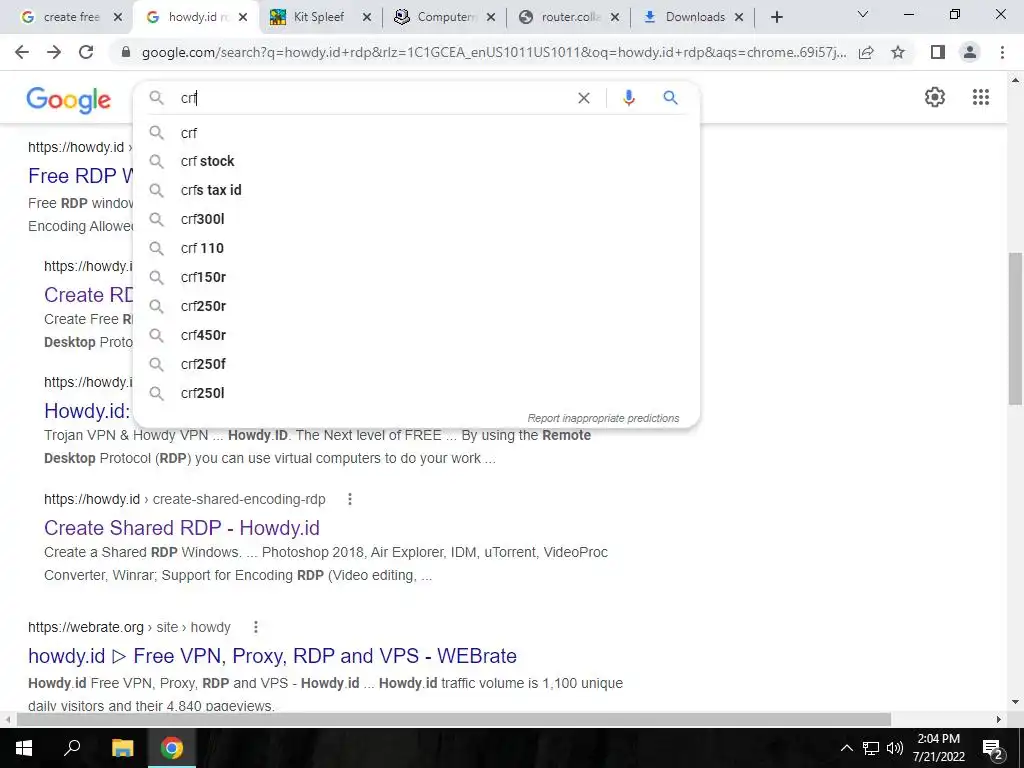Select the plain 'crf' suggestion

[417, 133]
